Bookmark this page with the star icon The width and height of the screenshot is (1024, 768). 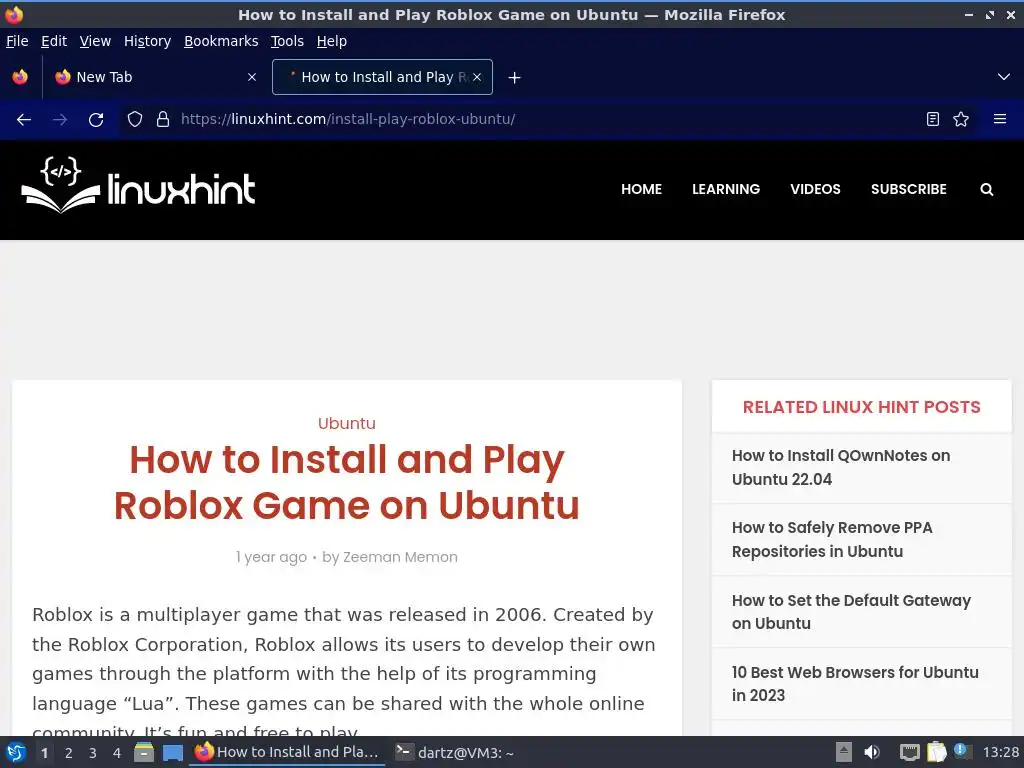click(961, 119)
